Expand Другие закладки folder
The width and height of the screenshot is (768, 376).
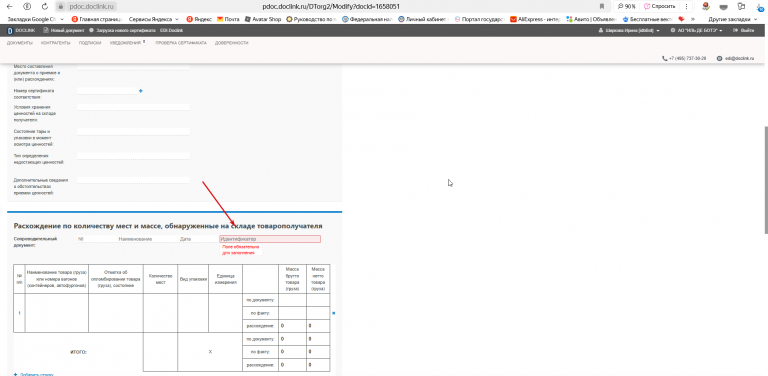[x=733, y=19]
